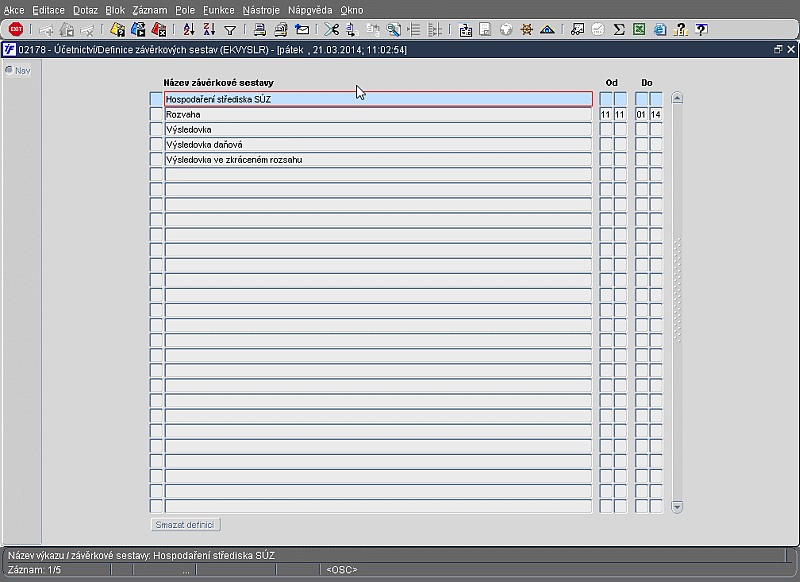The width and height of the screenshot is (800, 582).
Task: Click the first greyed record icon after Exit
Action: point(46,30)
